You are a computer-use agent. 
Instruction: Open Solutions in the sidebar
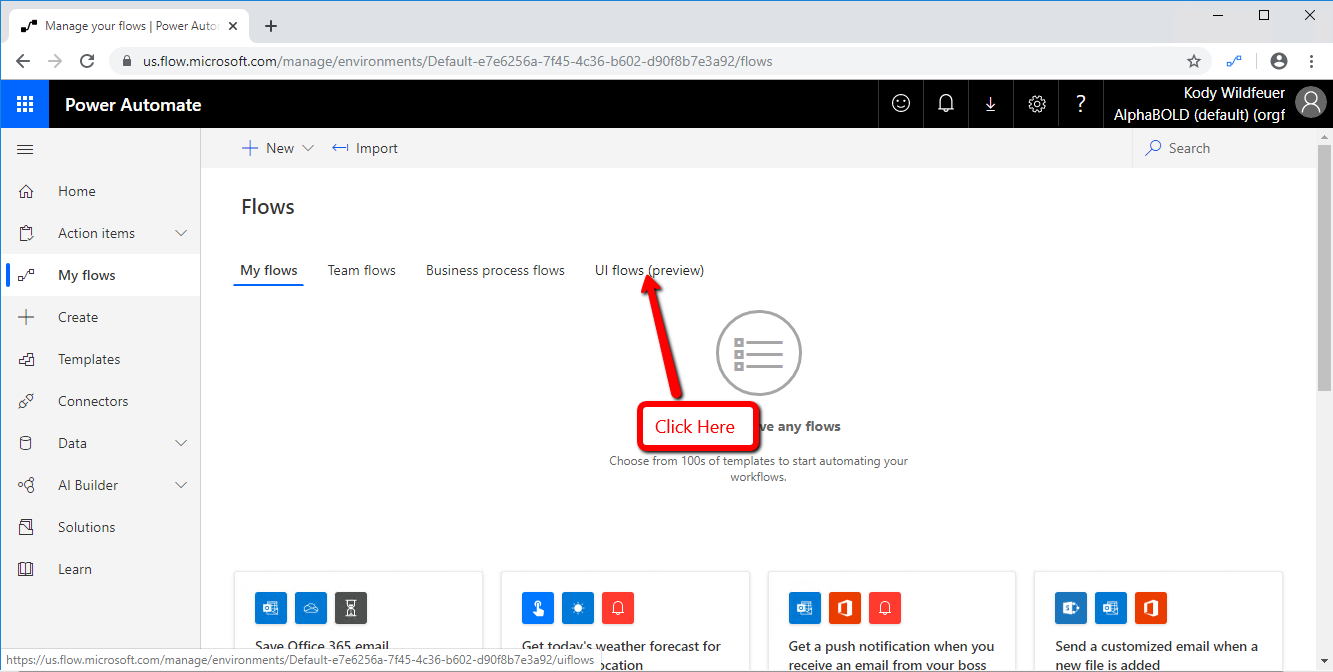click(100, 527)
